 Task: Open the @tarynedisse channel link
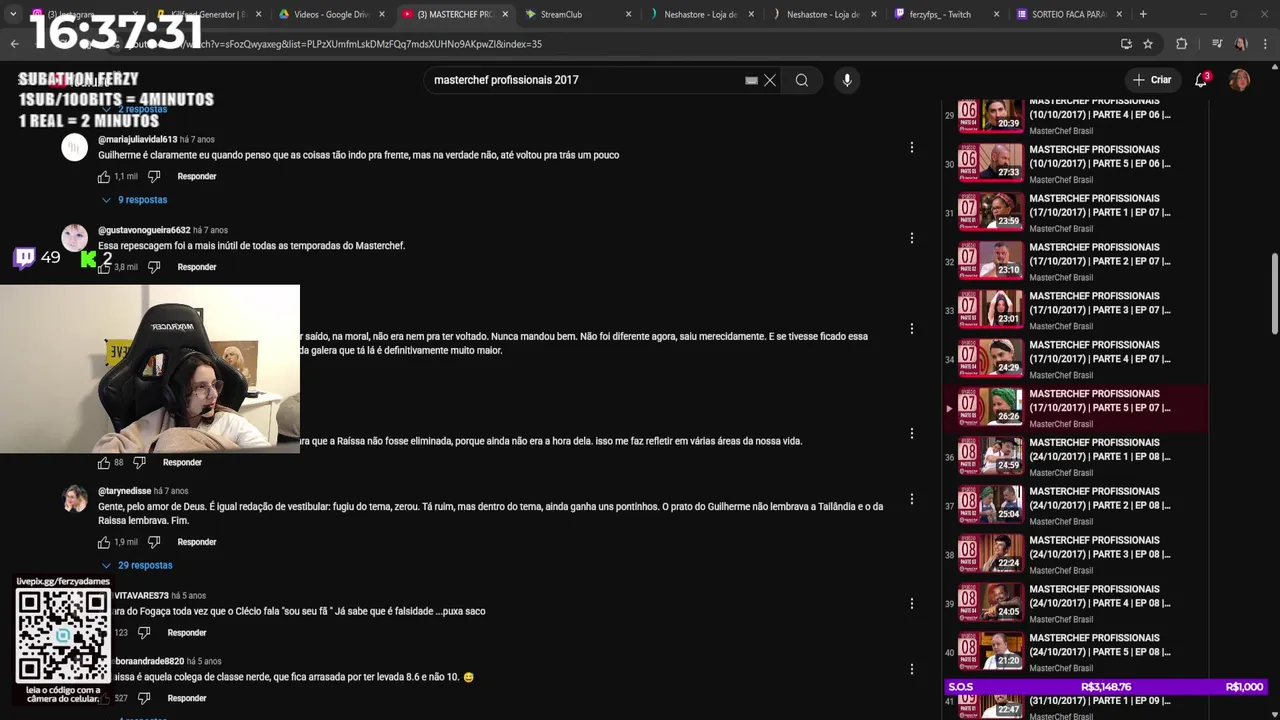[125, 491]
